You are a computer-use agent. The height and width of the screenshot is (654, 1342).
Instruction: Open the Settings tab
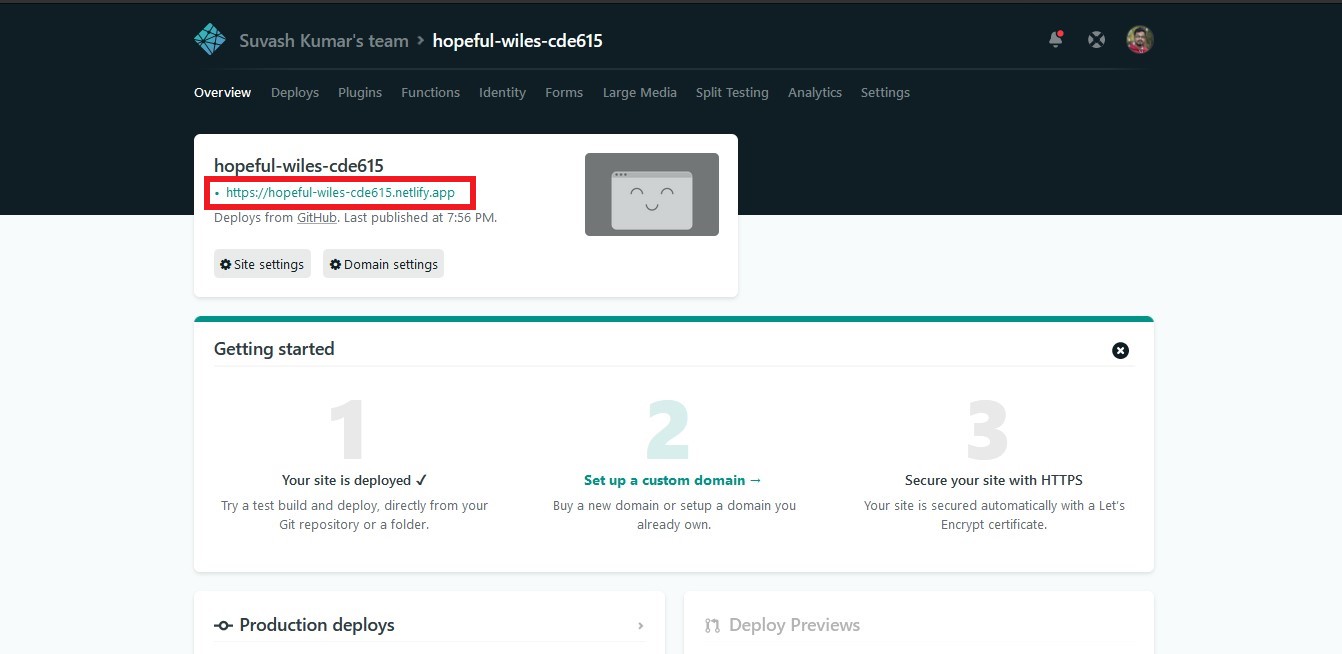pos(885,92)
